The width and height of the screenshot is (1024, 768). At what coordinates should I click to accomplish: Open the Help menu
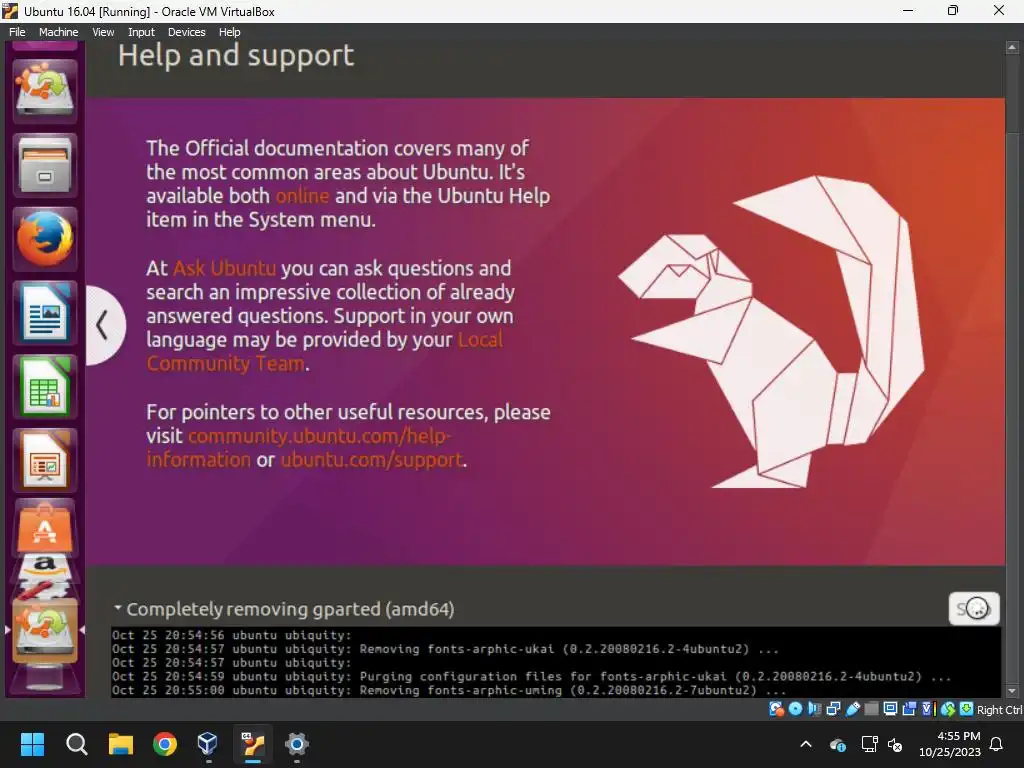[229, 32]
